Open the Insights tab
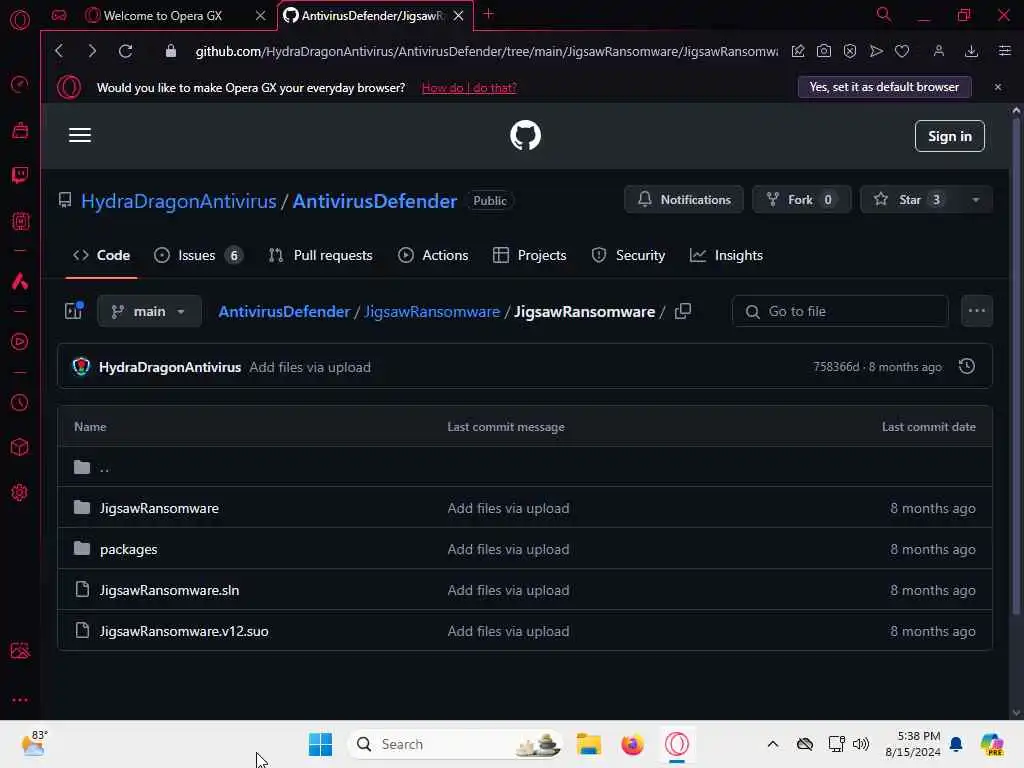This screenshot has height=768, width=1024. [726, 255]
